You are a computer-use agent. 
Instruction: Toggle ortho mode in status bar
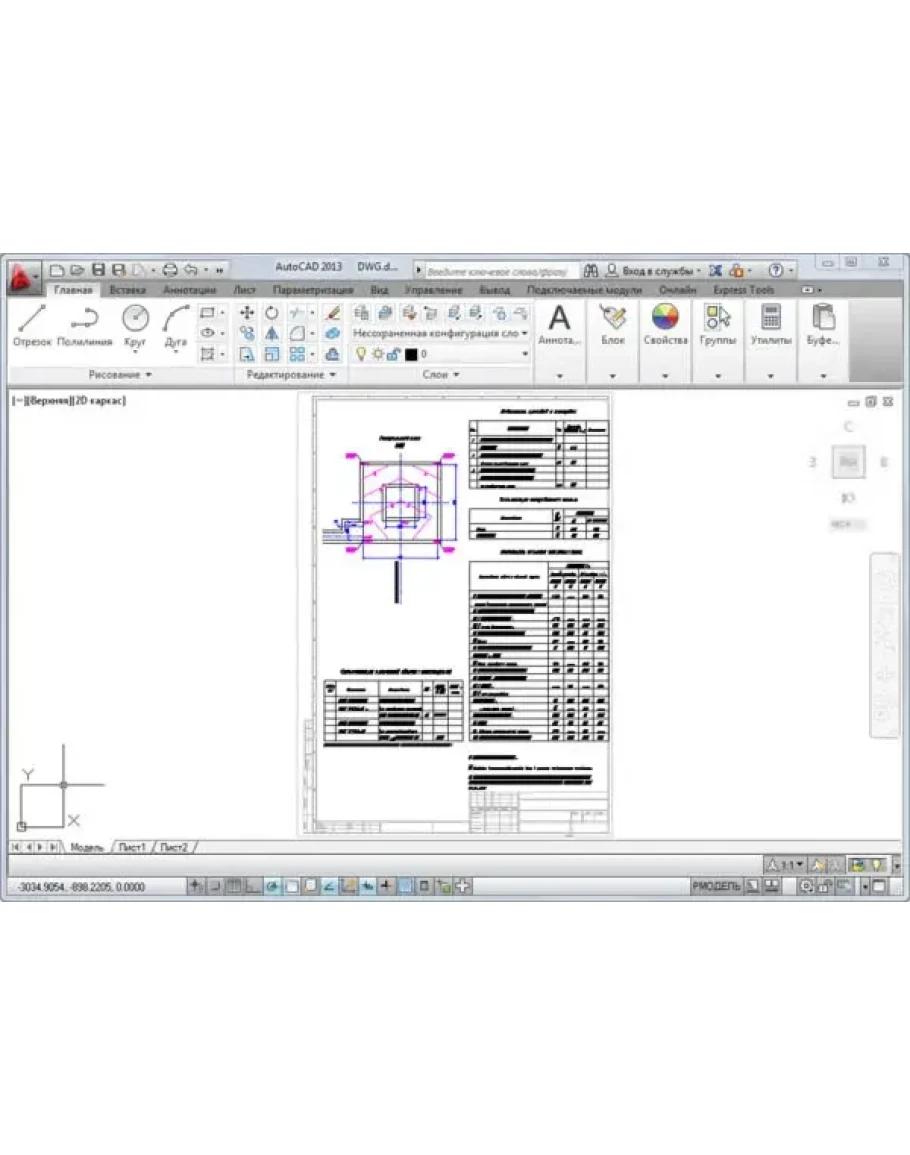tap(253, 886)
